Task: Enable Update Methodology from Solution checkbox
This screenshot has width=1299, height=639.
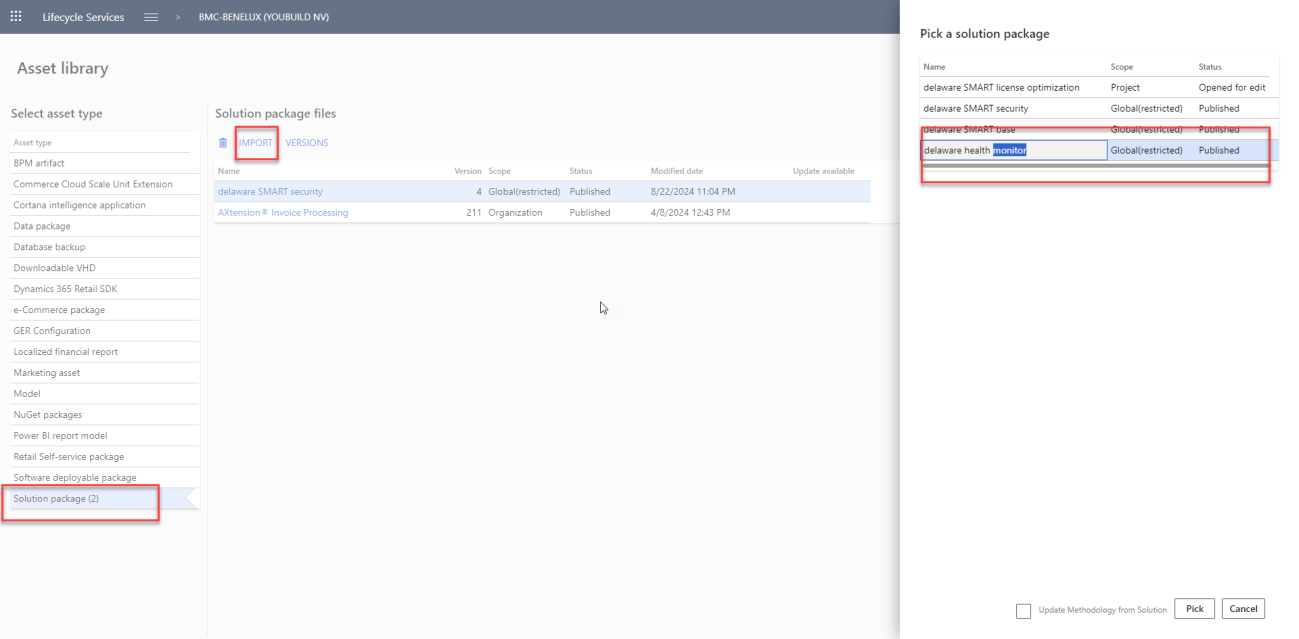Action: 1023,611
